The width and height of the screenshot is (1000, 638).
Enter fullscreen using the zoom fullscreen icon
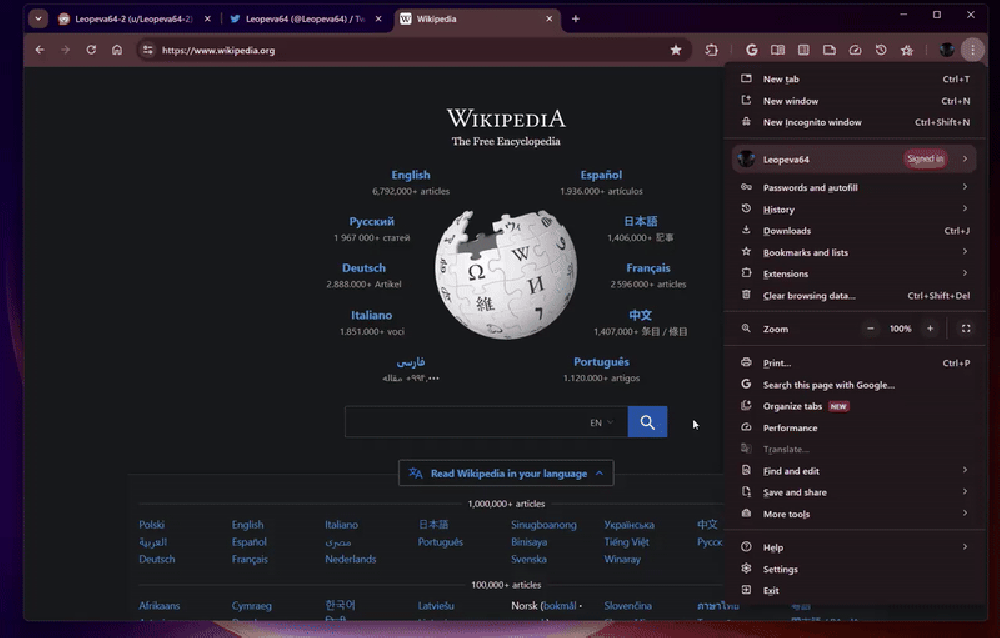coord(965,328)
